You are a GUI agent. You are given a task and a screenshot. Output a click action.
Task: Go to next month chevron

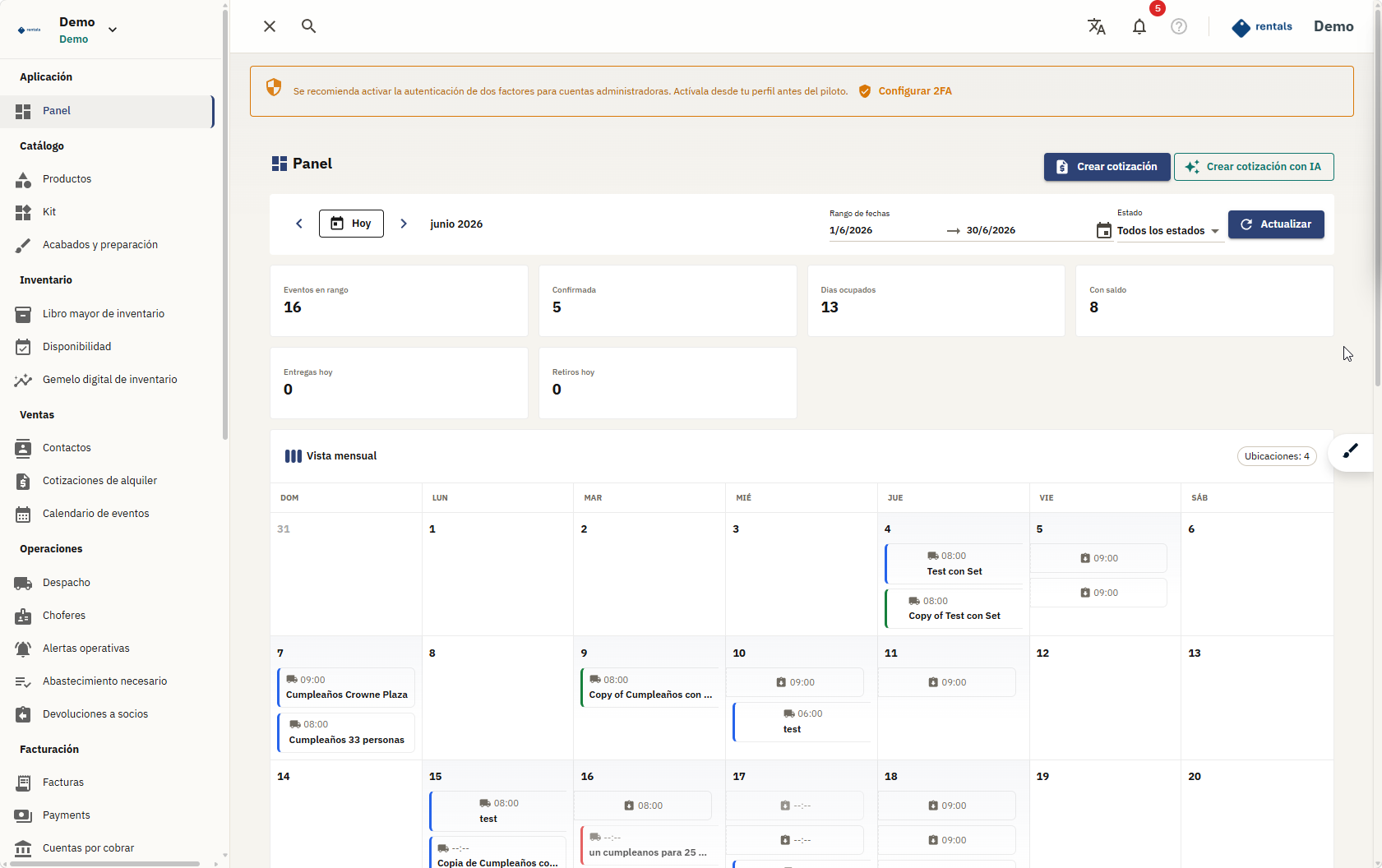404,224
